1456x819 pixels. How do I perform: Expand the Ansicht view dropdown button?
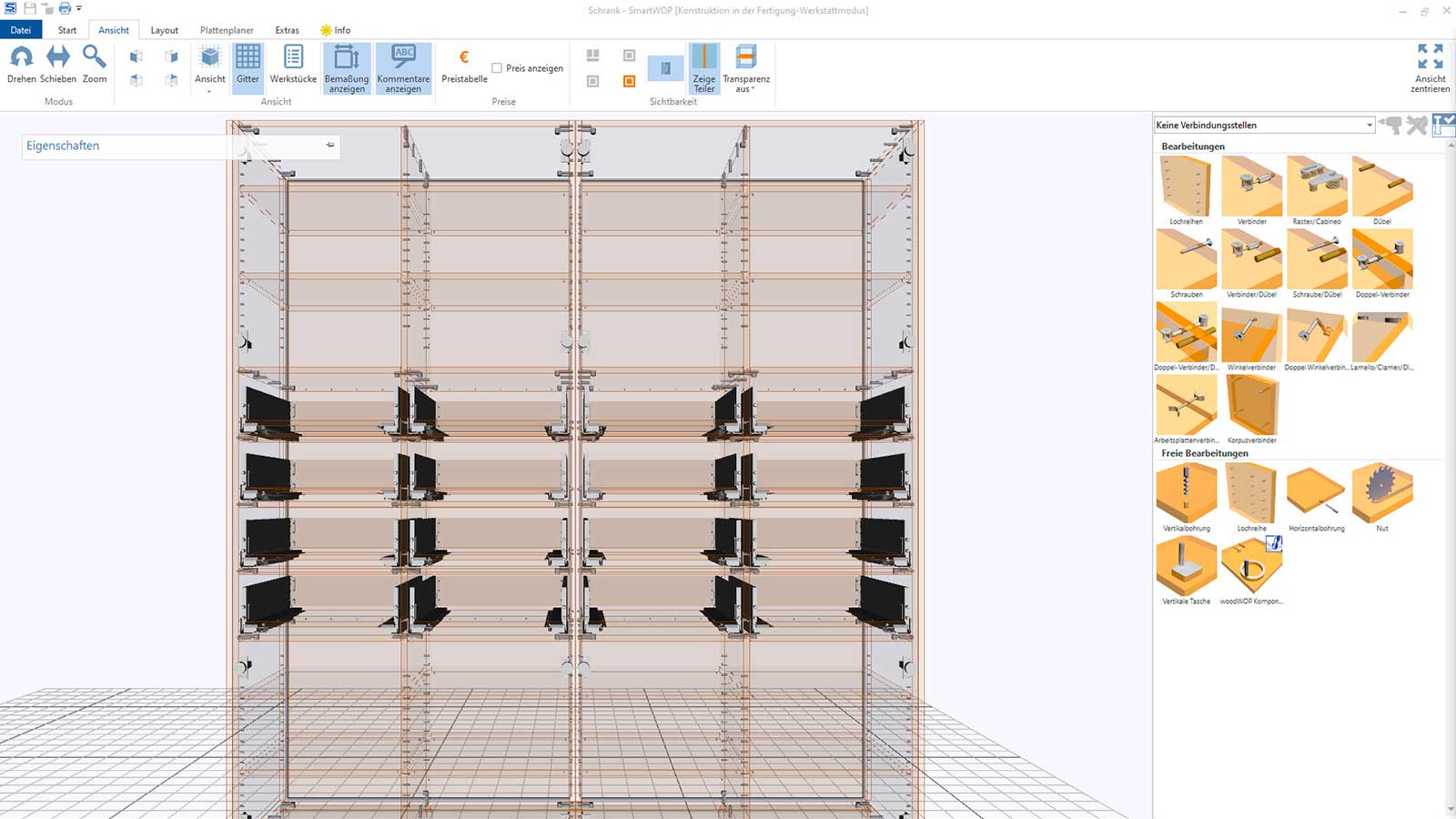click(209, 89)
